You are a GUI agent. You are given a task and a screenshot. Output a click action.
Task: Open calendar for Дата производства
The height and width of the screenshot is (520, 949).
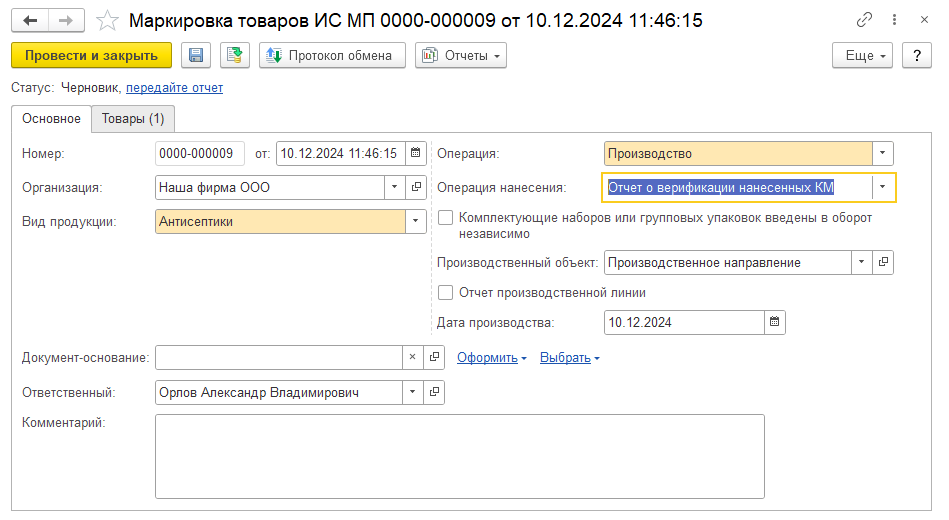click(x=774, y=323)
